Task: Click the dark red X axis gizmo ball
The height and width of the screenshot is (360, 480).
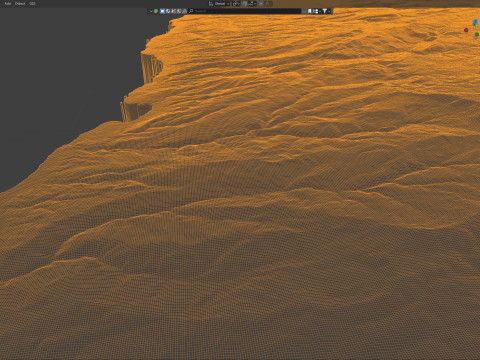Action: tap(466, 30)
